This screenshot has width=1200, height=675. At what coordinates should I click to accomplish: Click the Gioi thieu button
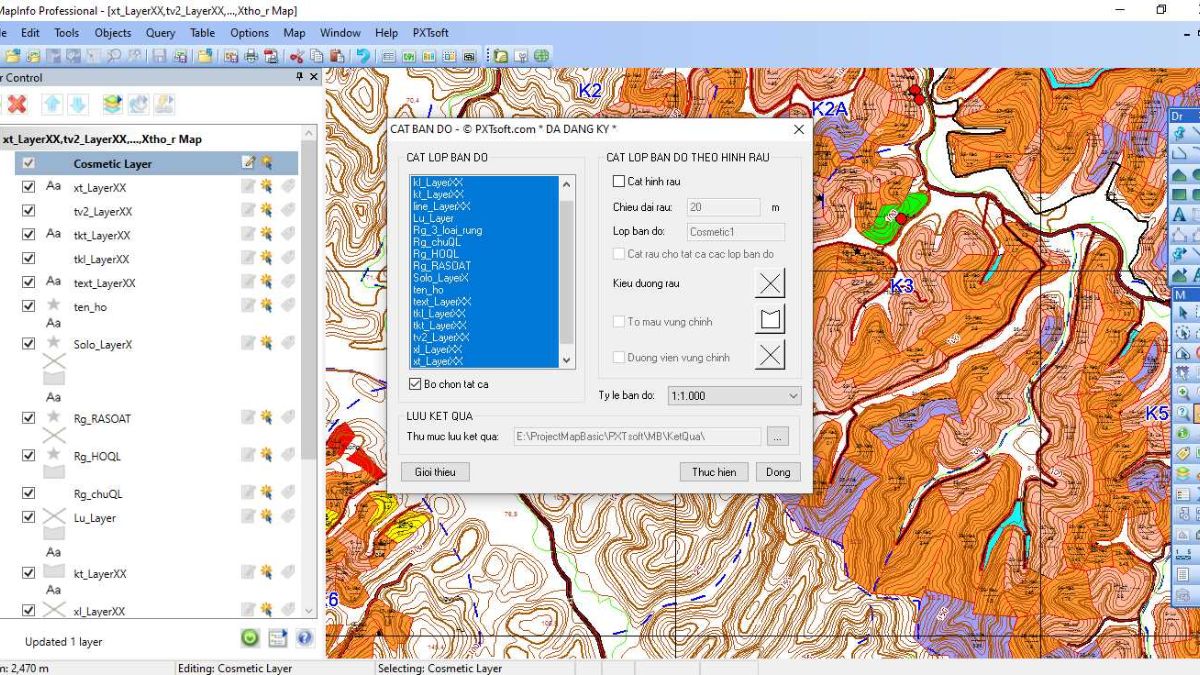pos(435,472)
